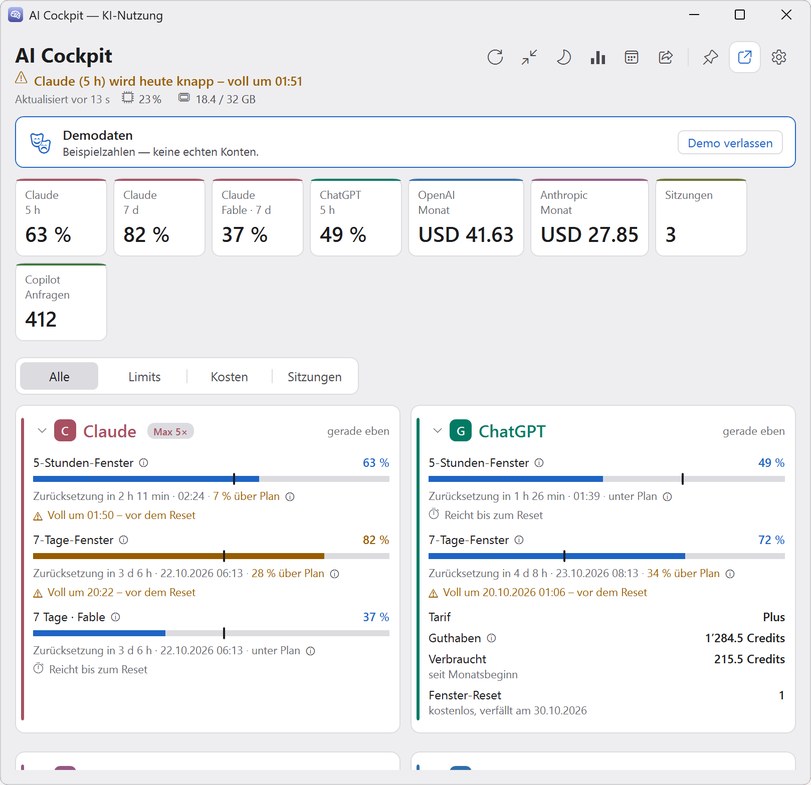Click 'Reicht bis zum Reset' under Fable
The width and height of the screenshot is (811, 785).
coord(98,669)
